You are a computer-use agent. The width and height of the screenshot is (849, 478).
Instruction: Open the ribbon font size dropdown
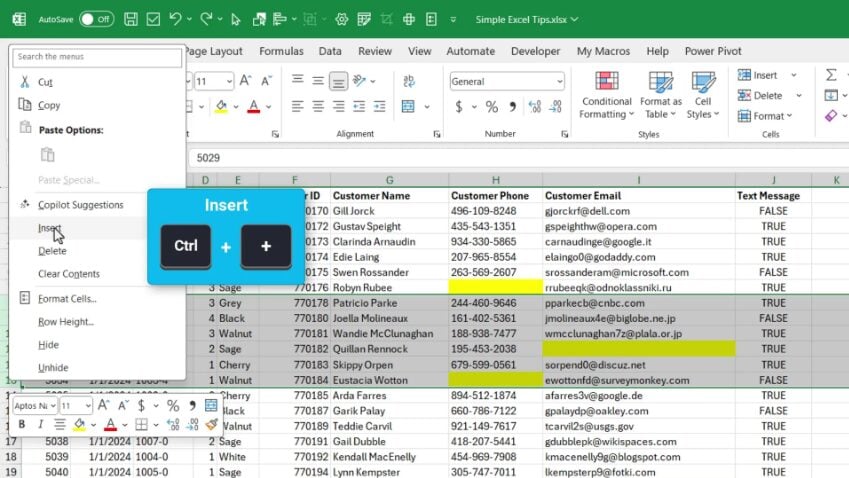[x=230, y=81]
